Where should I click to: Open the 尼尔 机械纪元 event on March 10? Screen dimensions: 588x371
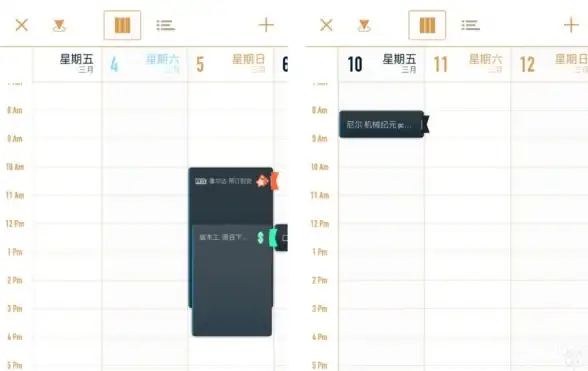click(x=381, y=124)
